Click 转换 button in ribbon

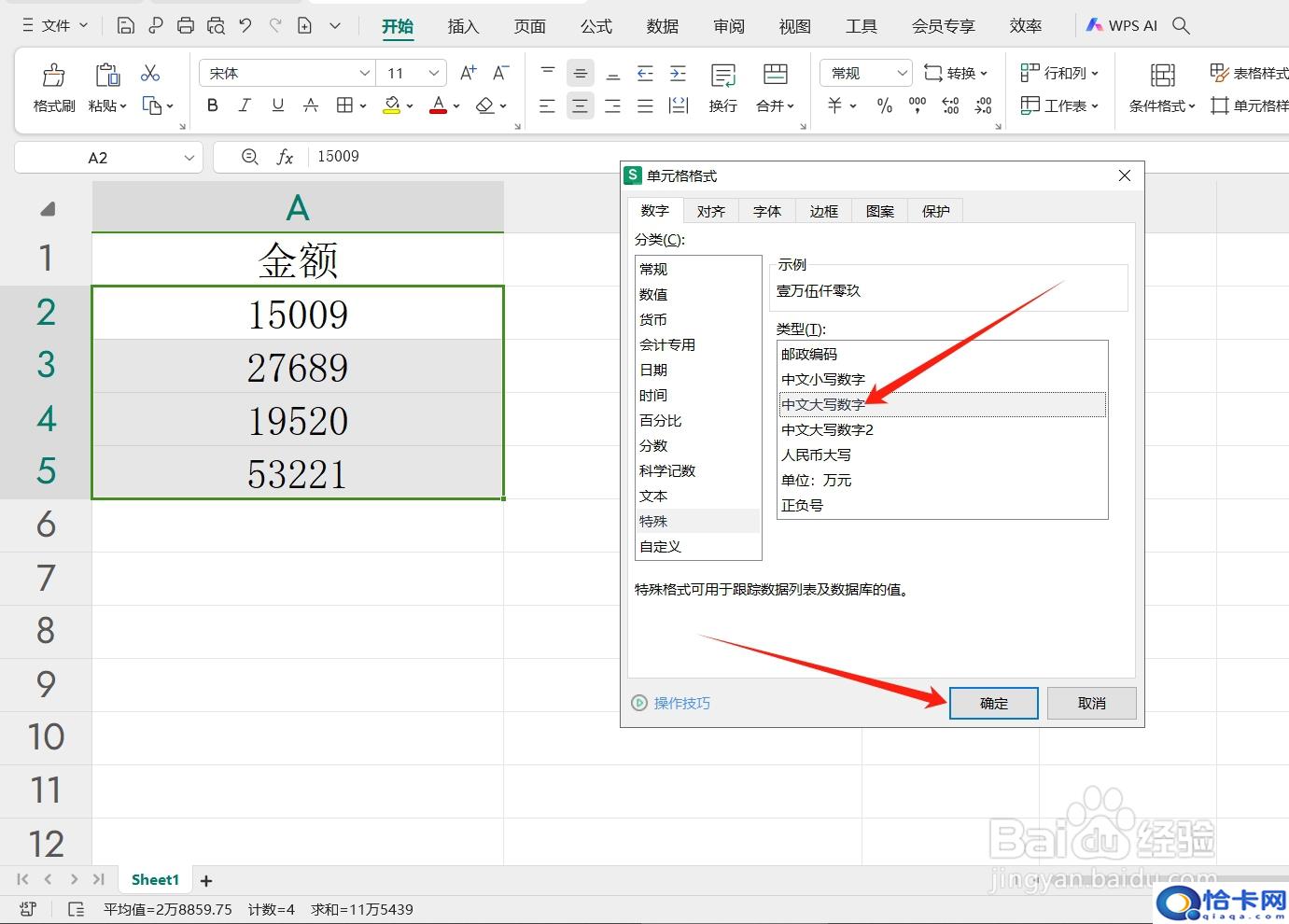pyautogui.click(x=956, y=73)
